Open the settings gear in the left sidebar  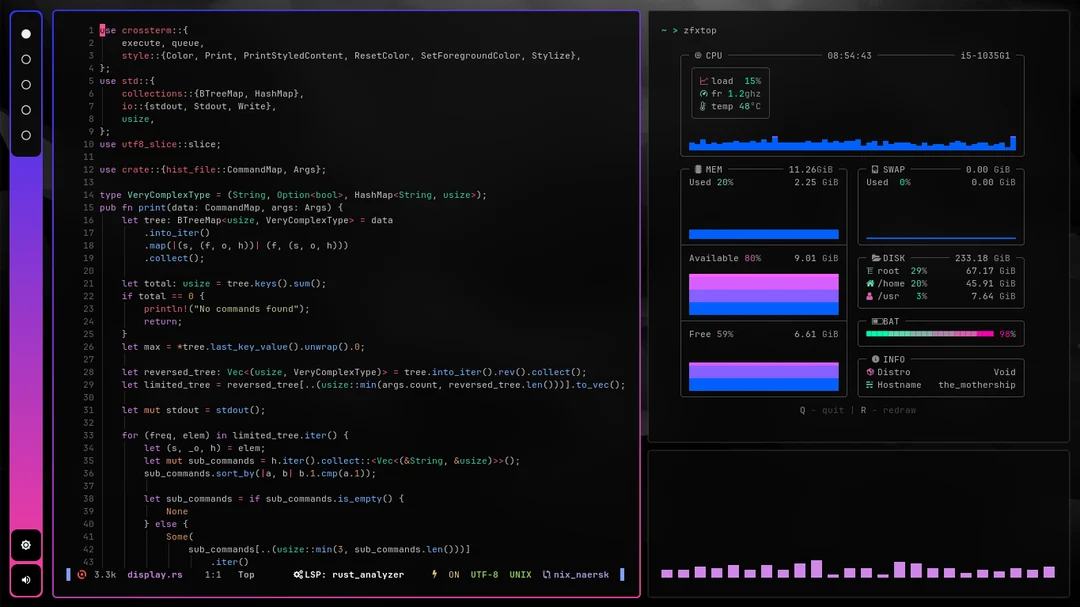click(25, 545)
